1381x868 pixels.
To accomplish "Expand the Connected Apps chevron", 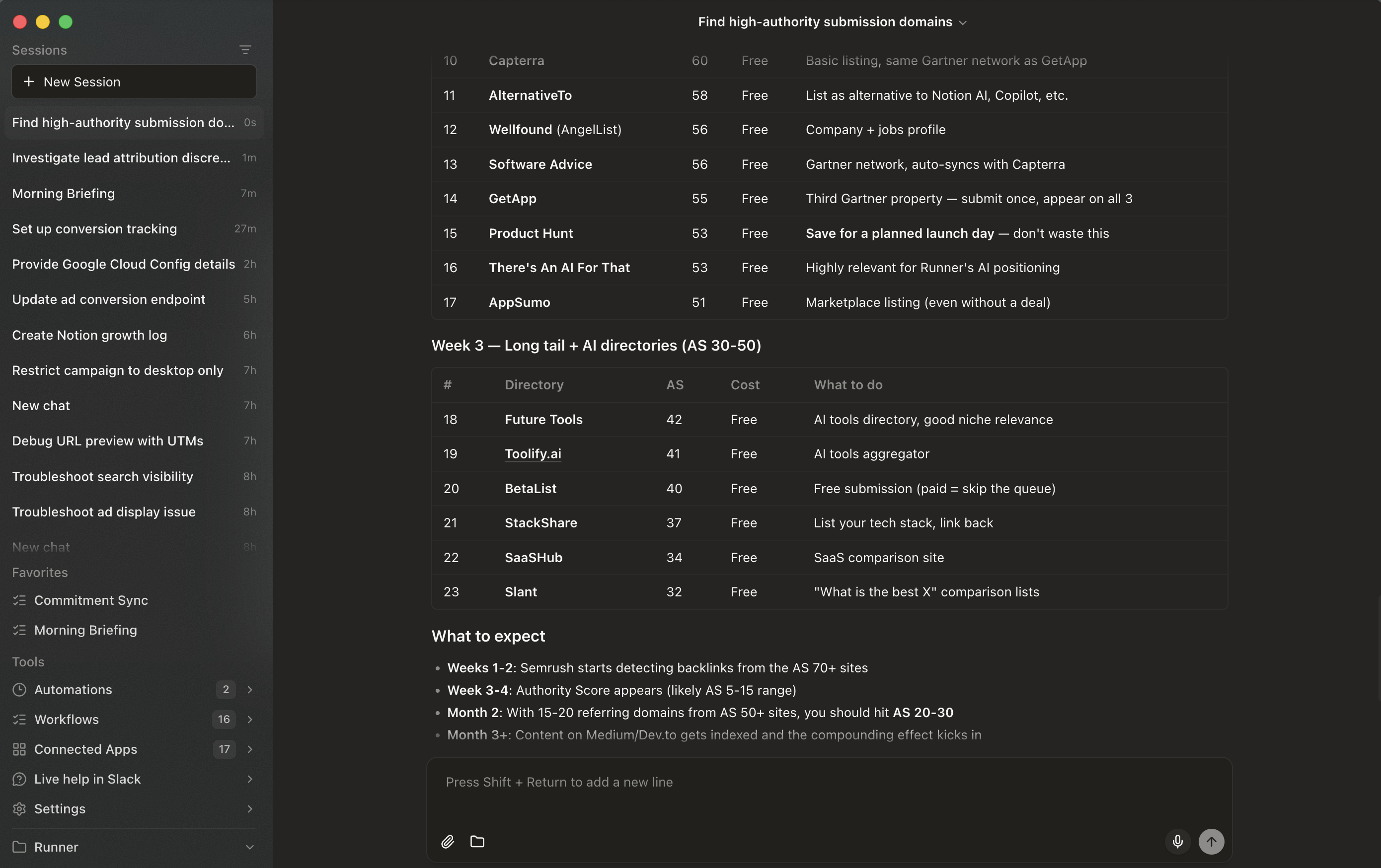I will pyautogui.click(x=249, y=749).
